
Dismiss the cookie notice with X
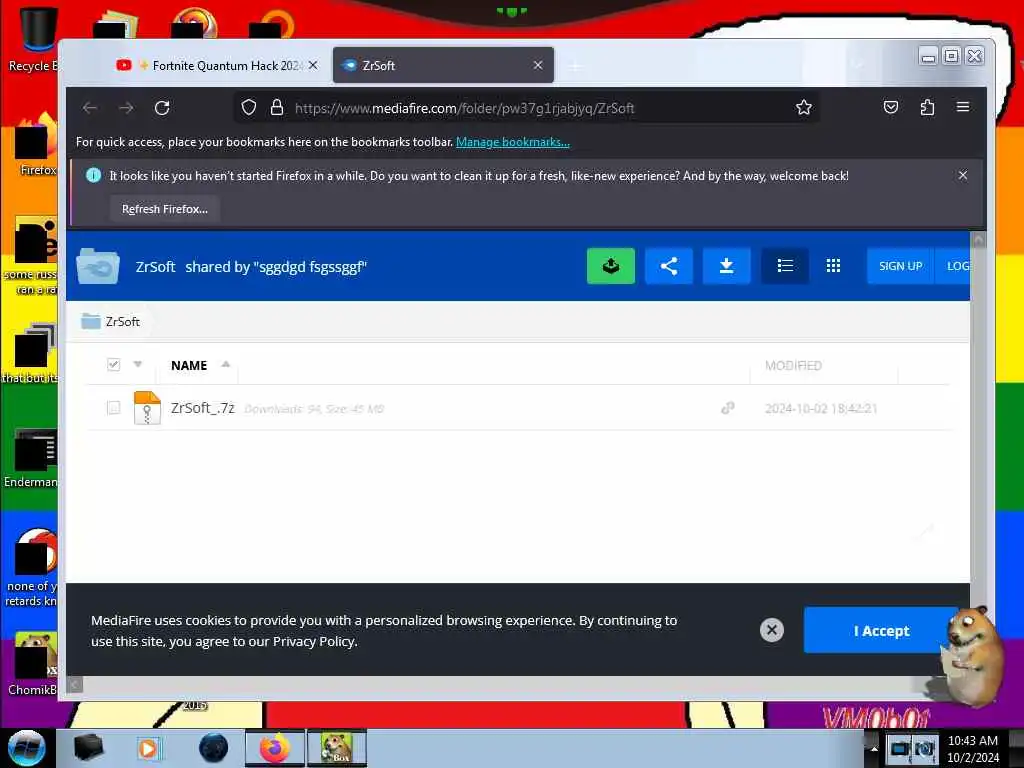(x=772, y=630)
